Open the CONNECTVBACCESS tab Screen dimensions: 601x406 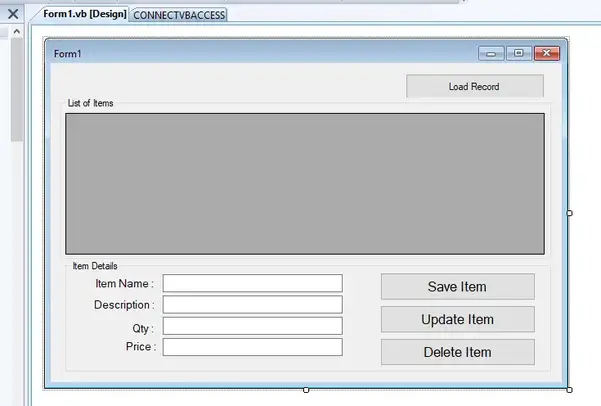179,15
